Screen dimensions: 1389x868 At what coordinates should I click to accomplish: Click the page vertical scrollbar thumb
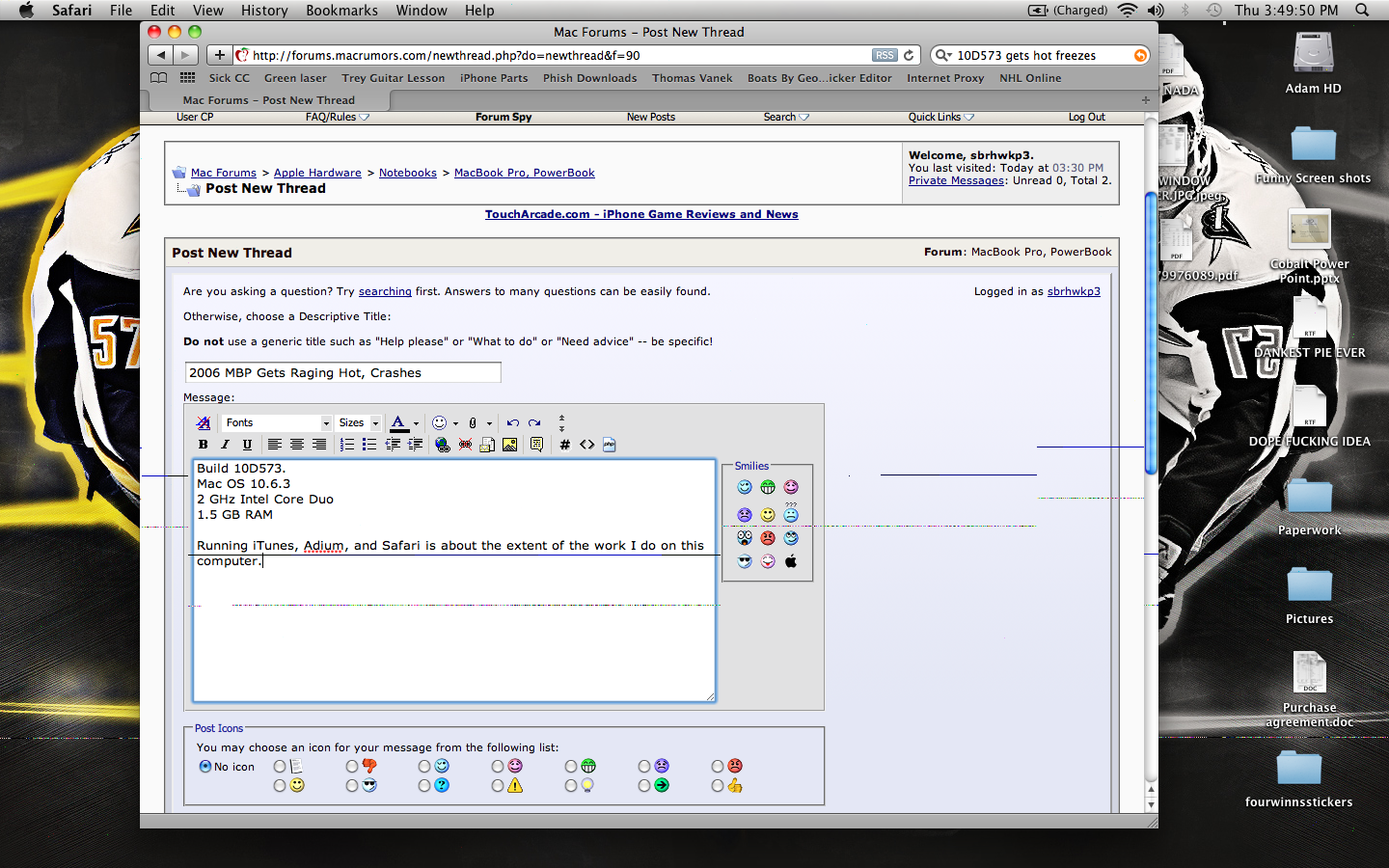(1151, 333)
